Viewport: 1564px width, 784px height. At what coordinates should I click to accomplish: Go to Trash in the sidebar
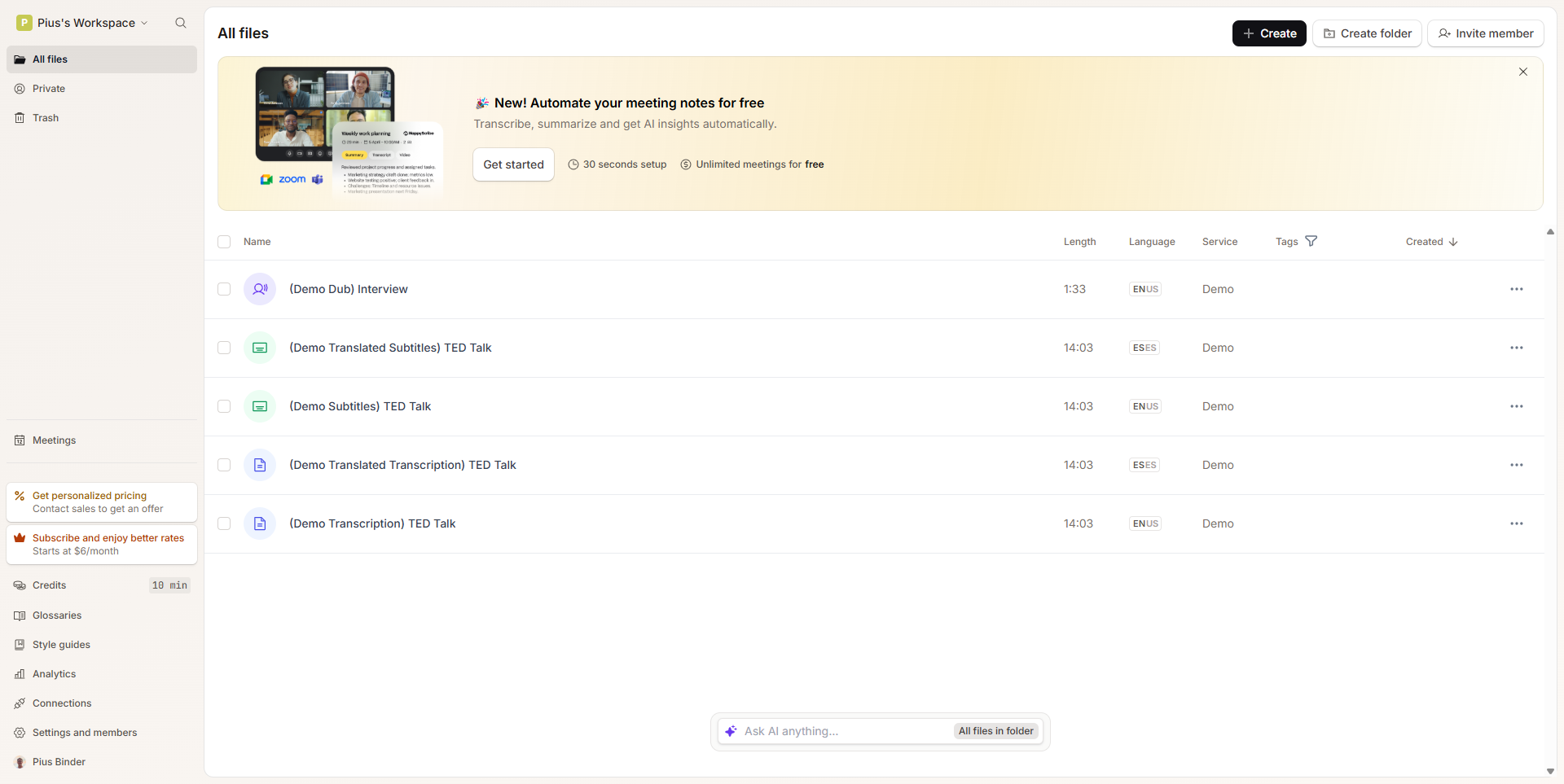(46, 118)
